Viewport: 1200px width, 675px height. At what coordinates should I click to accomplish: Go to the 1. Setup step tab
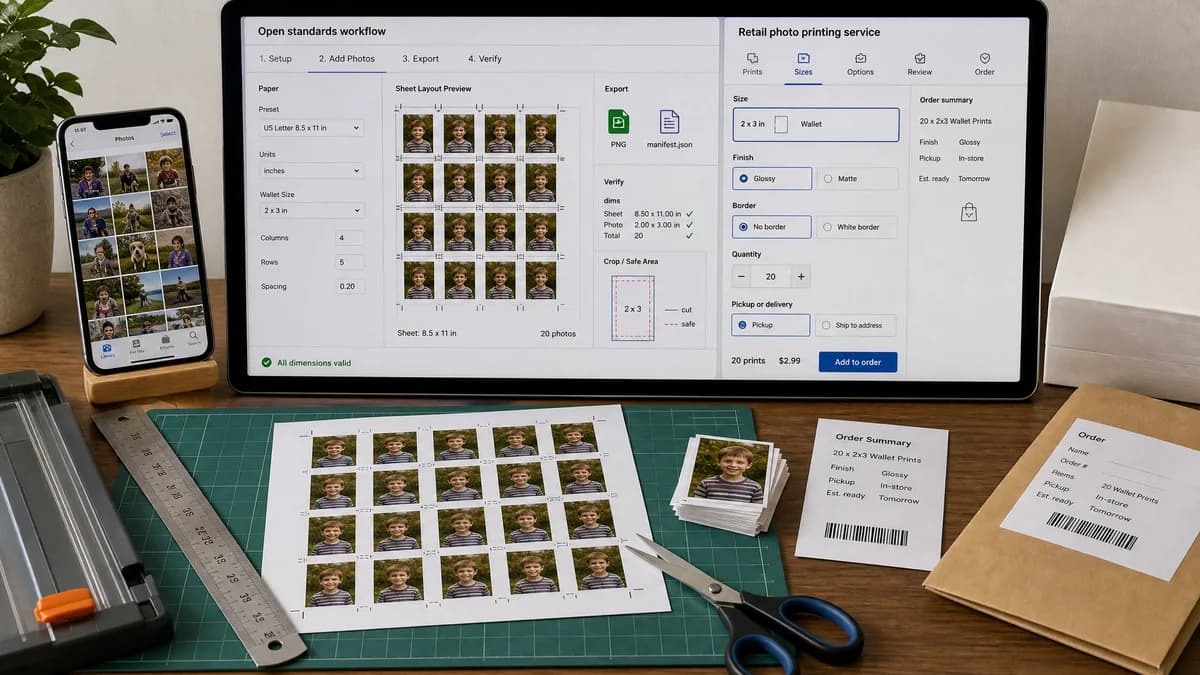tap(276, 59)
